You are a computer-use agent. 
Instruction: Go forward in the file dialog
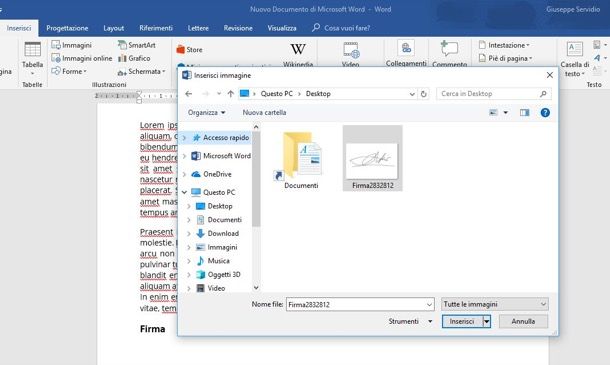[206, 94]
